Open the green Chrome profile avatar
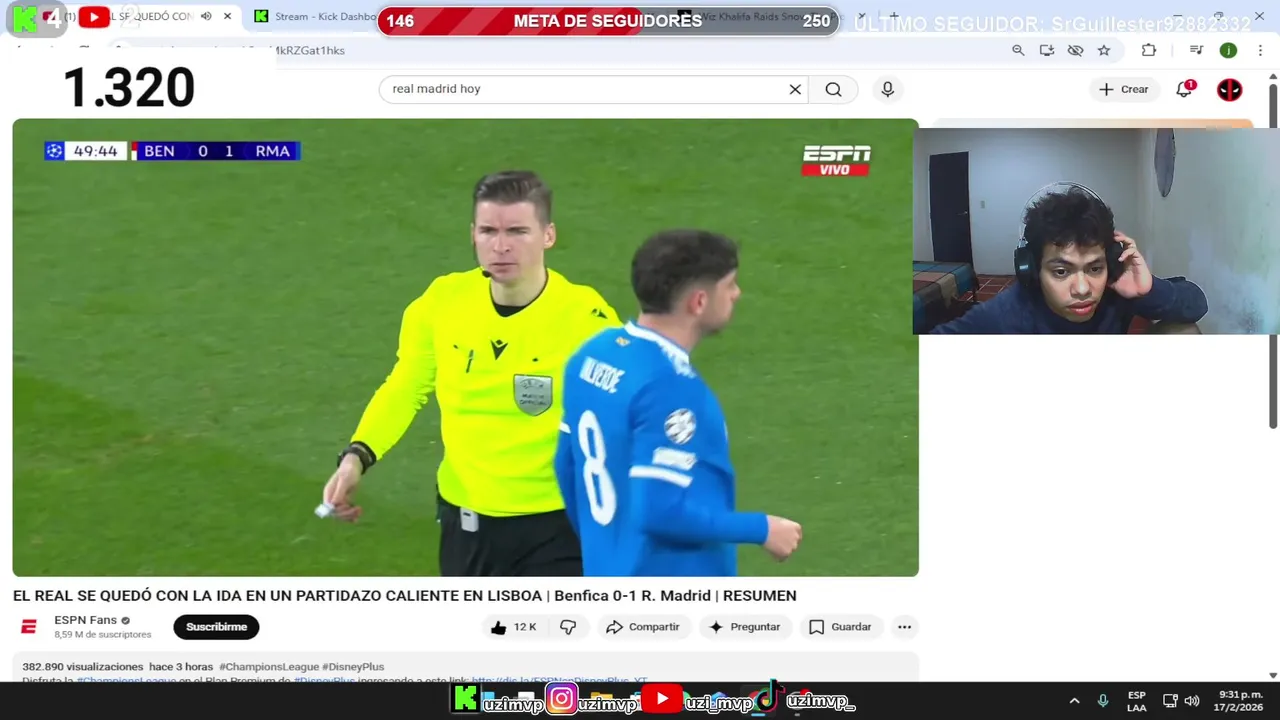This screenshot has width=1280, height=720. (x=1228, y=50)
